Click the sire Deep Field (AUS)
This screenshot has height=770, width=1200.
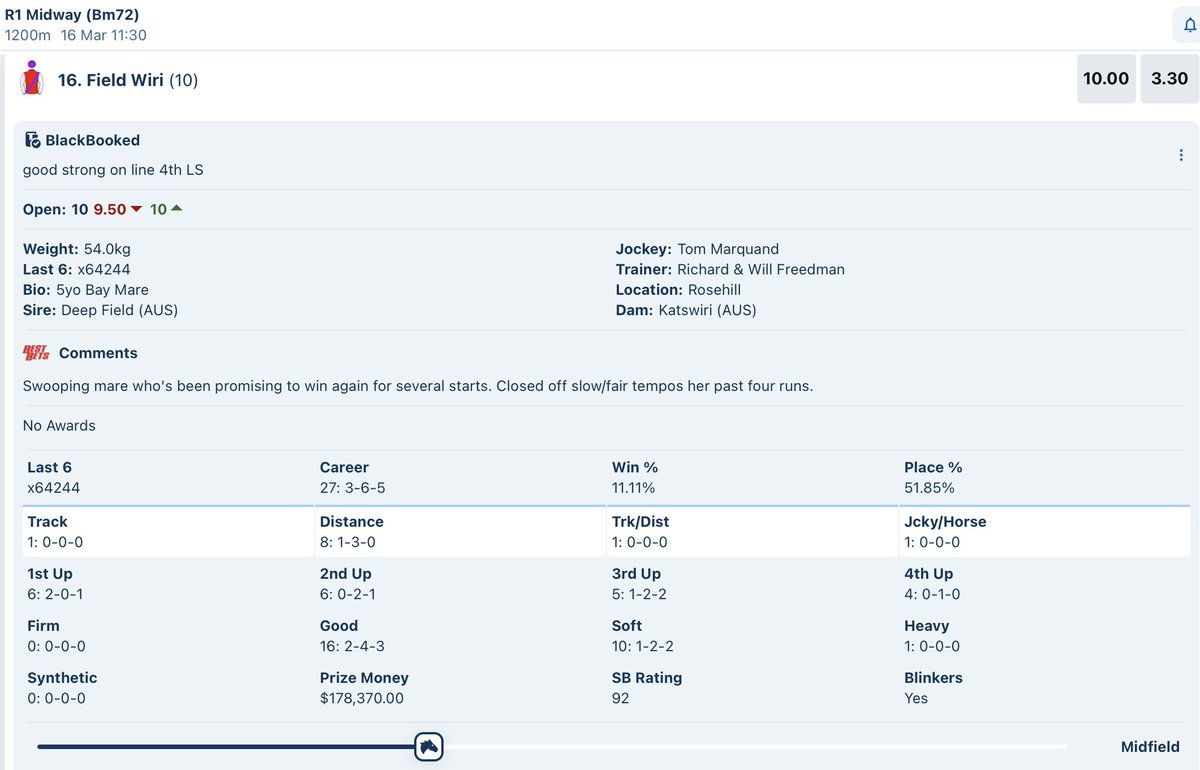[x=119, y=310]
